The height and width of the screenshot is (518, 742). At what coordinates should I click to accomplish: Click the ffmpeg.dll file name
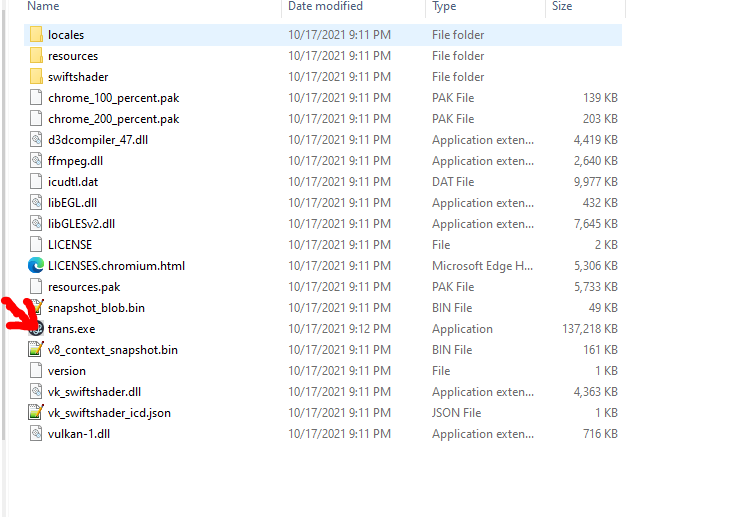(x=75, y=161)
